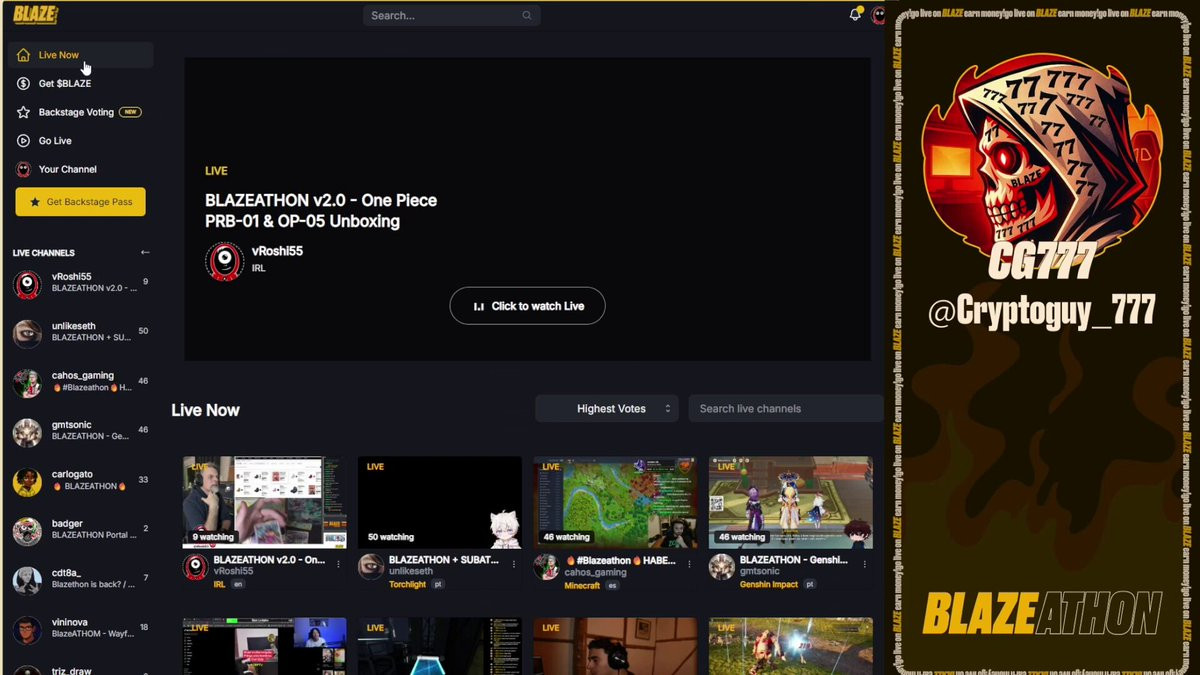Click cdt8a_ name in Live Channels list
This screenshot has width=1200, height=675.
[66, 573]
